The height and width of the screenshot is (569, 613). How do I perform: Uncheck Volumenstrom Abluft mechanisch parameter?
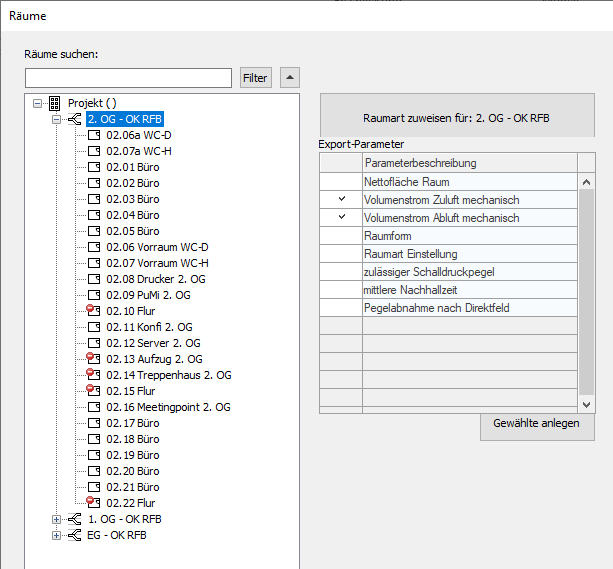pos(341,217)
